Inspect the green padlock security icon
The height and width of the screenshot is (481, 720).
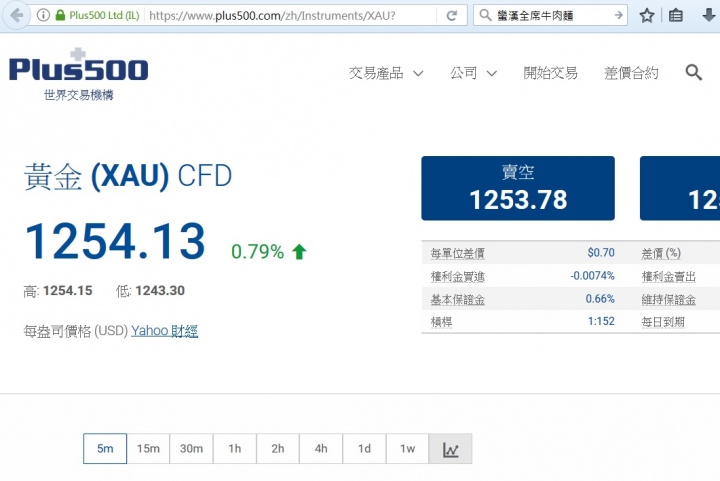tap(60, 15)
